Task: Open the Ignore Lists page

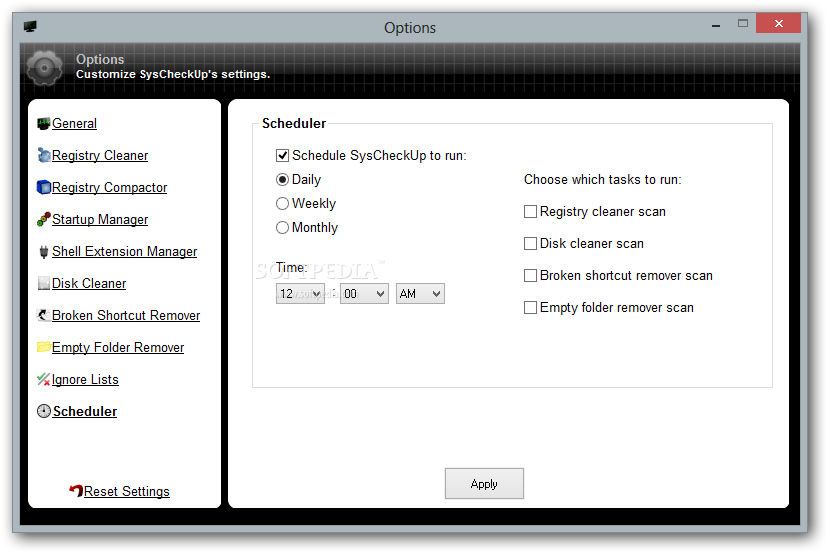Action: 85,380
